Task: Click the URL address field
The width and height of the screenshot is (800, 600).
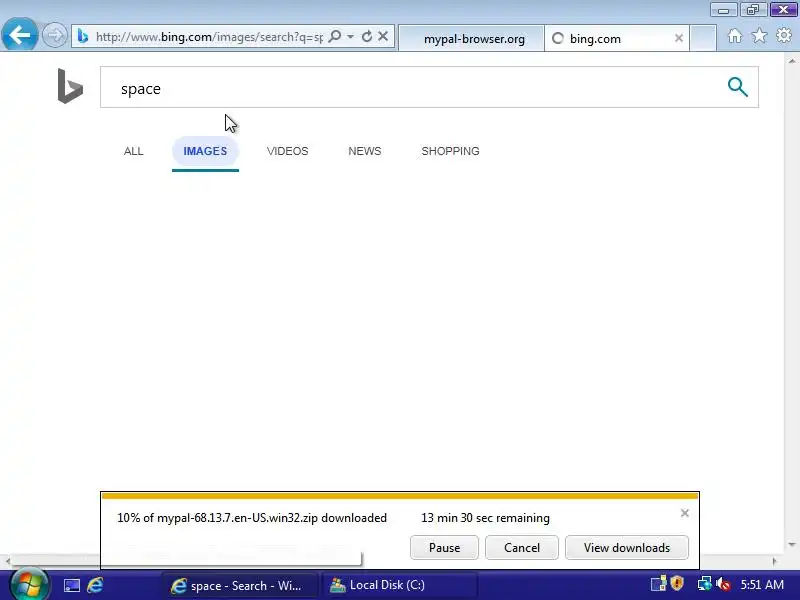Action: [209, 37]
